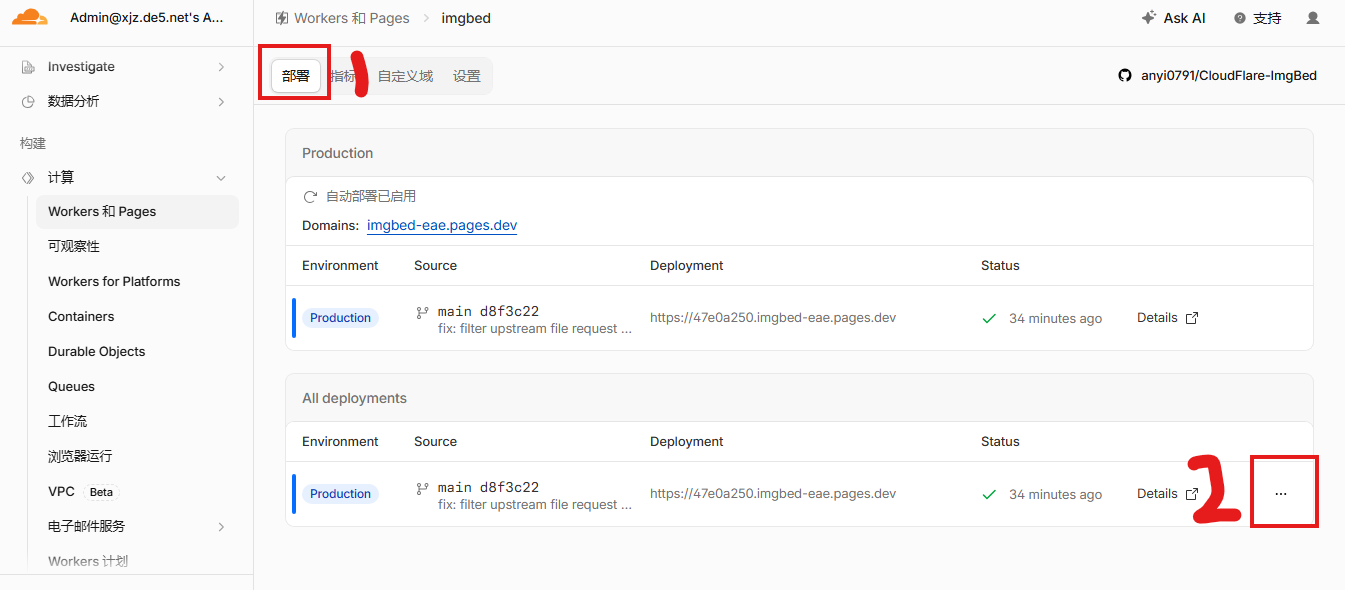Click the imgbed breadcrumb text
Image resolution: width=1345 pixels, height=590 pixels.
tap(466, 18)
